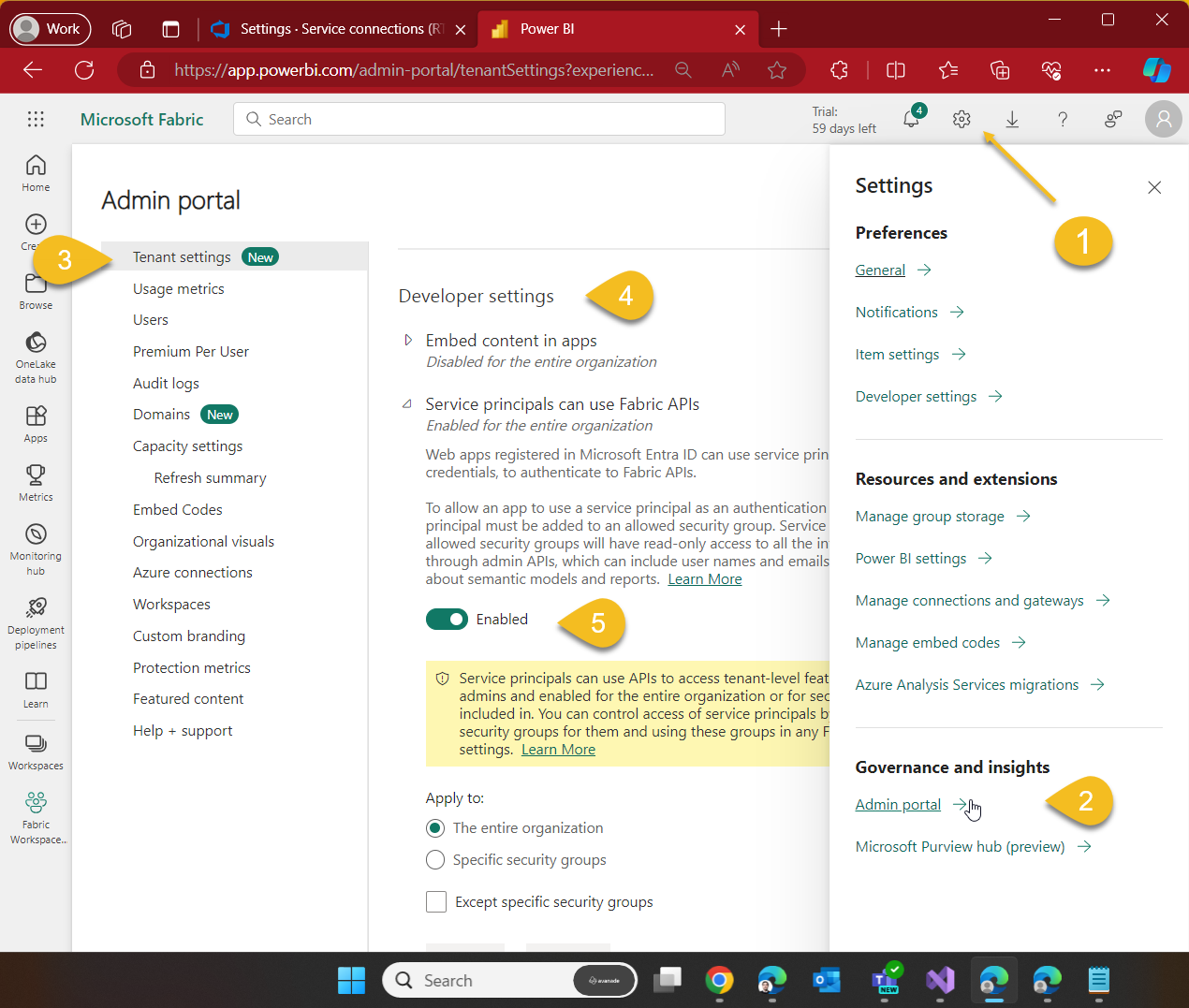This screenshot has width=1189, height=1008.
Task: Open the Fabric downloads icon
Action: pyautogui.click(x=1012, y=119)
